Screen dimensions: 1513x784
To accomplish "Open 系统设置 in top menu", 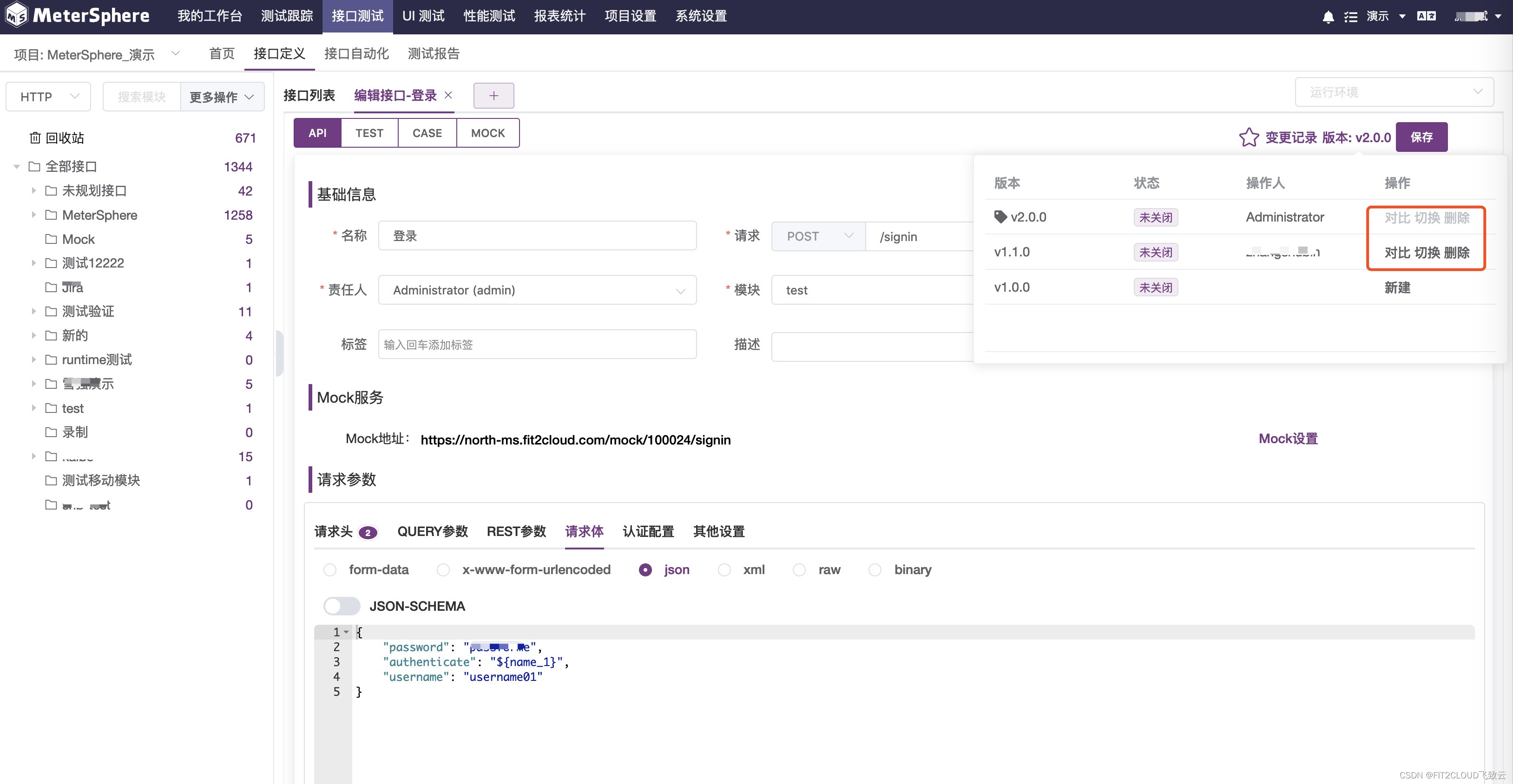I will point(701,16).
